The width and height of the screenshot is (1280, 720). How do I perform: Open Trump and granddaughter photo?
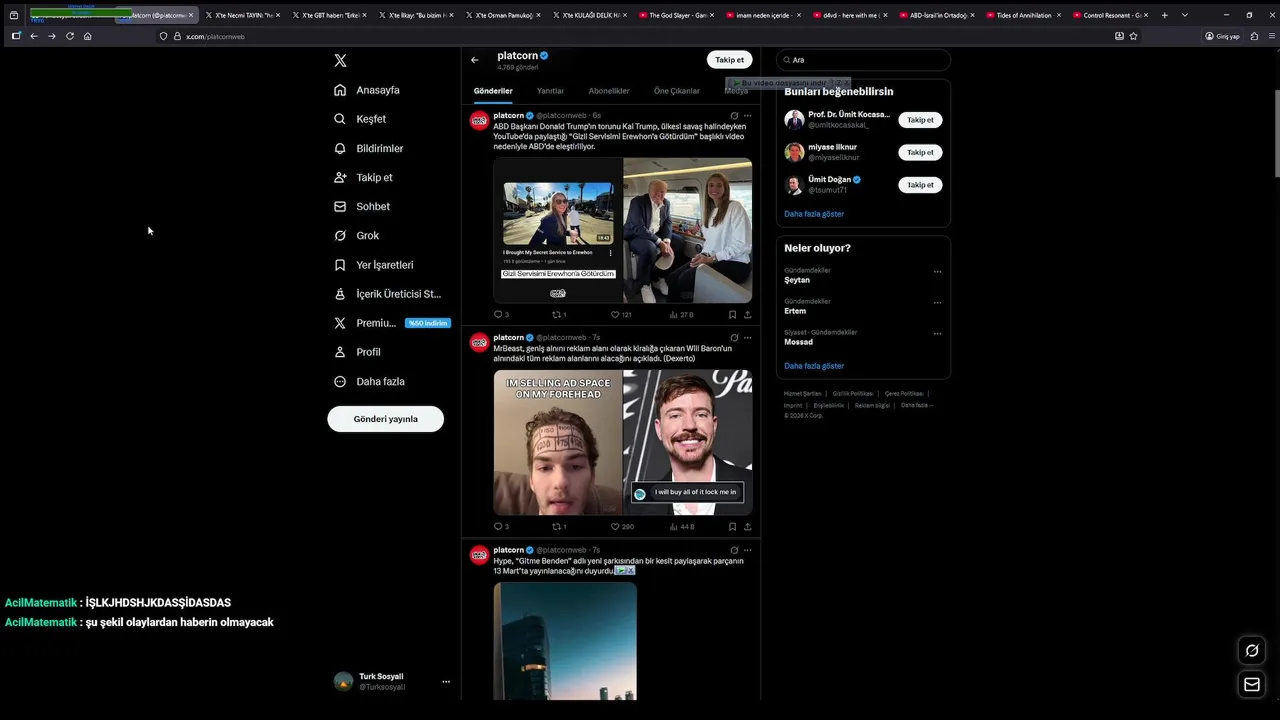pos(688,230)
